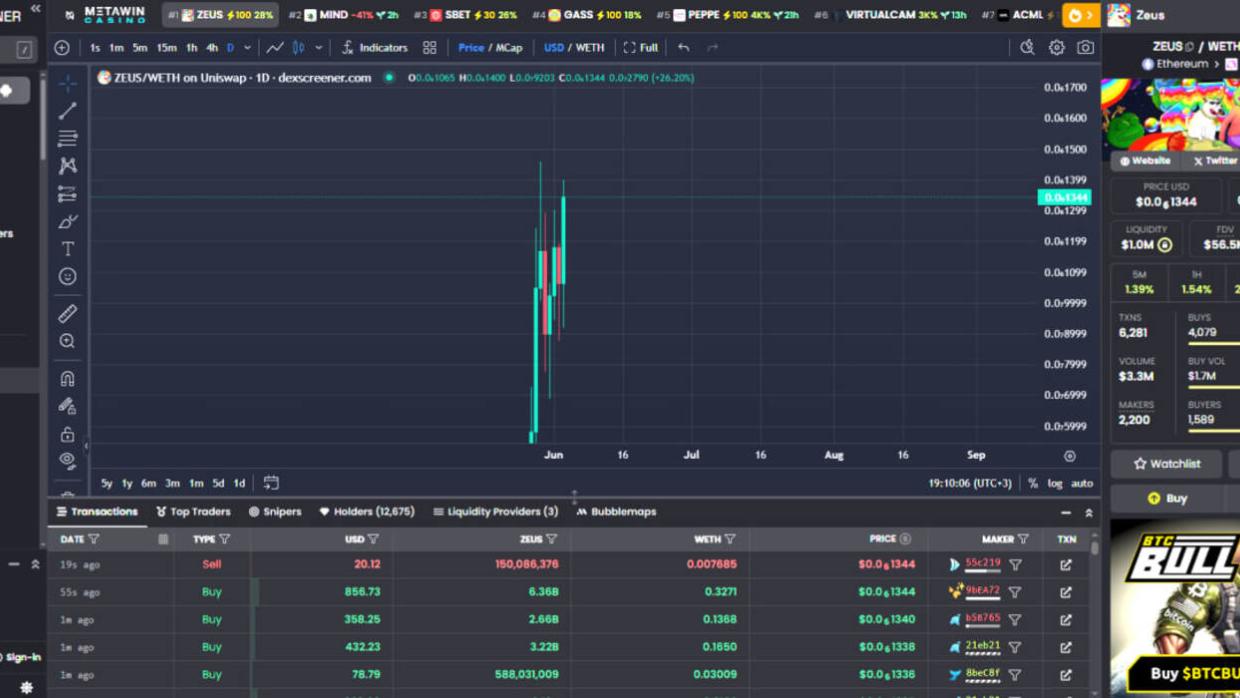Collapse the drawing toolbar side arrow

[x=86, y=446]
